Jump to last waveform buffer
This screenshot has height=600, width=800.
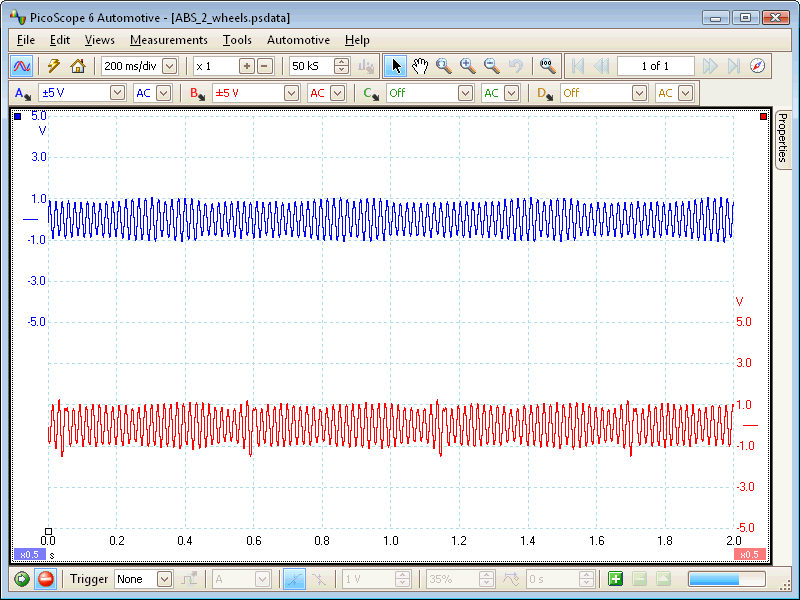(x=734, y=66)
